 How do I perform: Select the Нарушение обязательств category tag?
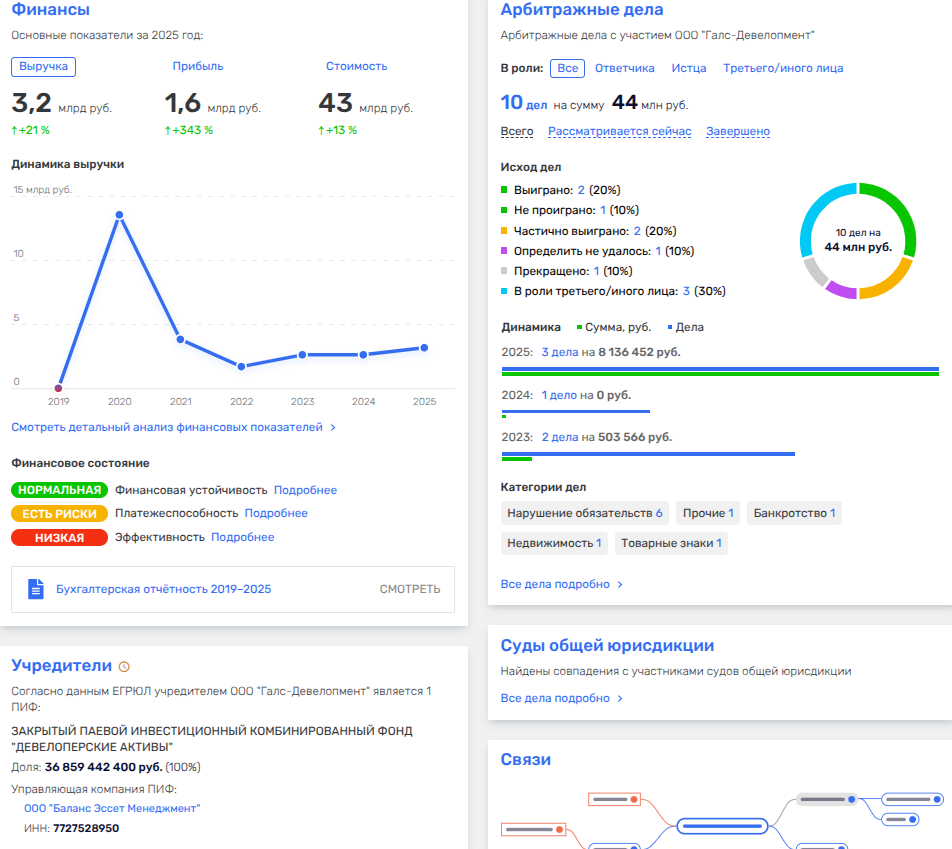pyautogui.click(x=584, y=513)
